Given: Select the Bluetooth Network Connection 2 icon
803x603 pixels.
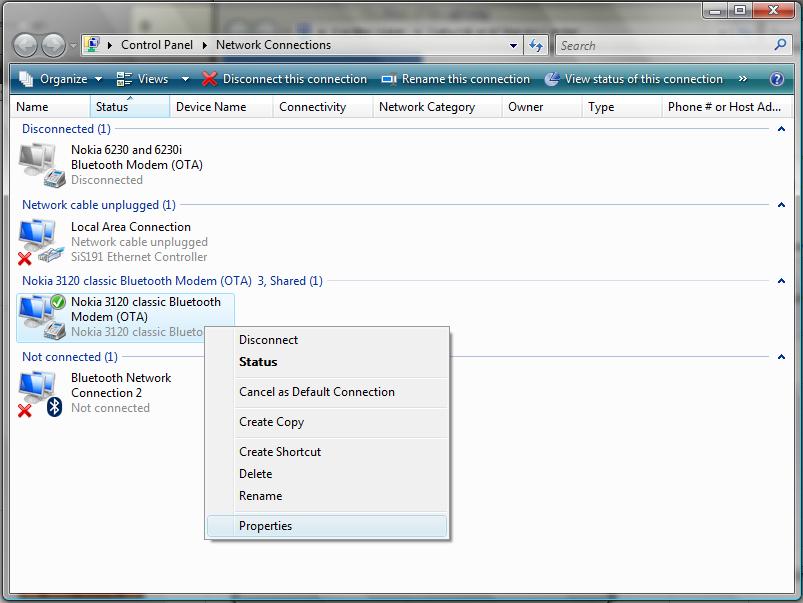Looking at the screenshot, I should point(41,393).
